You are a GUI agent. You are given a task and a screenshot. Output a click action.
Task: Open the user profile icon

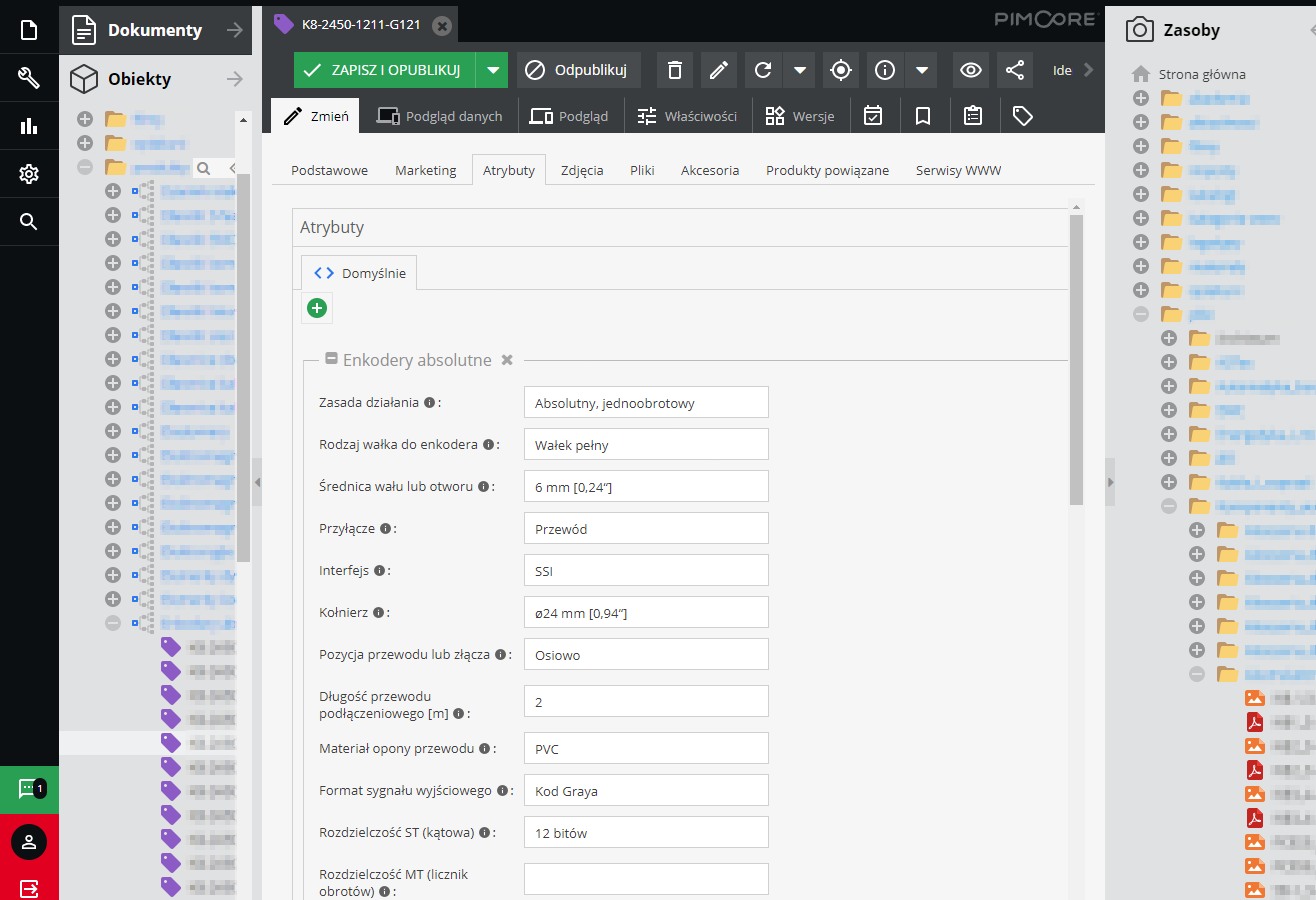click(29, 841)
